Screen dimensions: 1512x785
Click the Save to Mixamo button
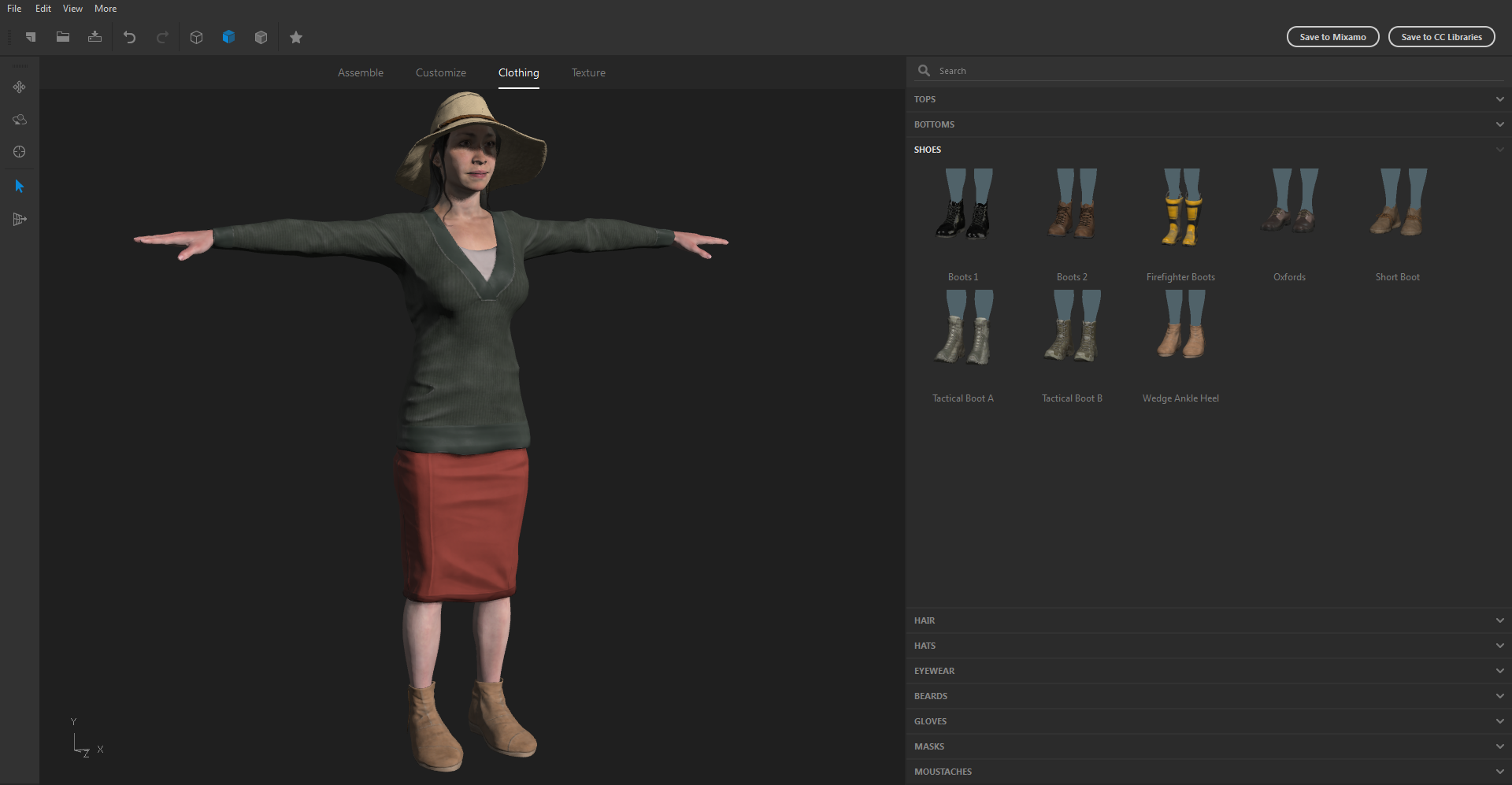[1332, 36]
